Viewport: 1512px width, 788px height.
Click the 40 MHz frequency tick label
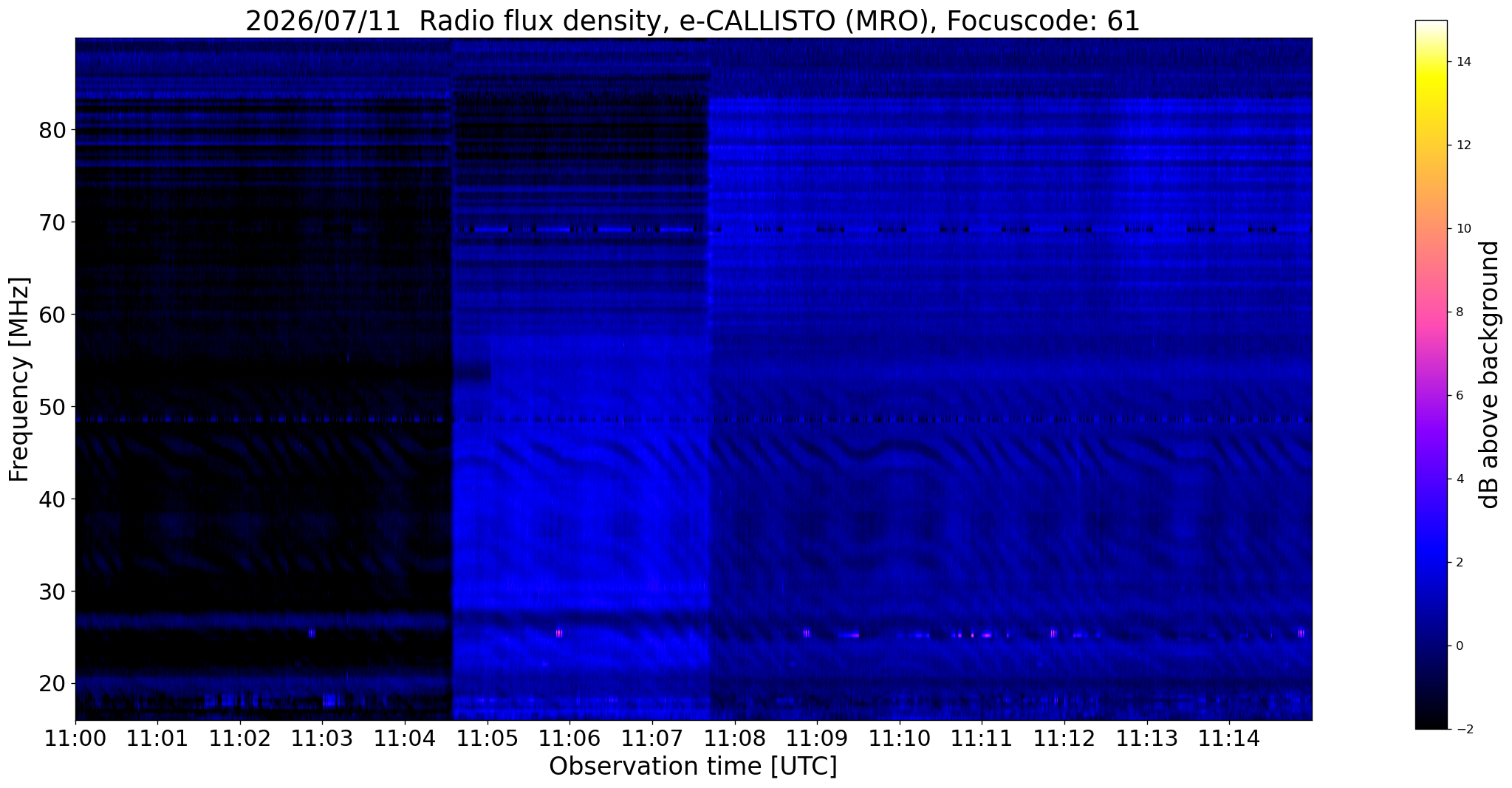point(52,499)
